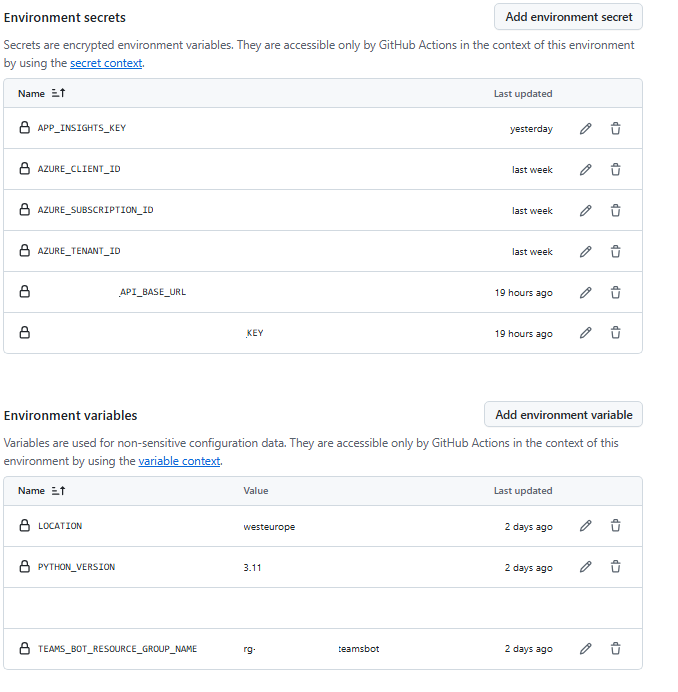The image size is (678, 692).
Task: Edit the PYTHON_VERSION variable
Action: point(585,567)
